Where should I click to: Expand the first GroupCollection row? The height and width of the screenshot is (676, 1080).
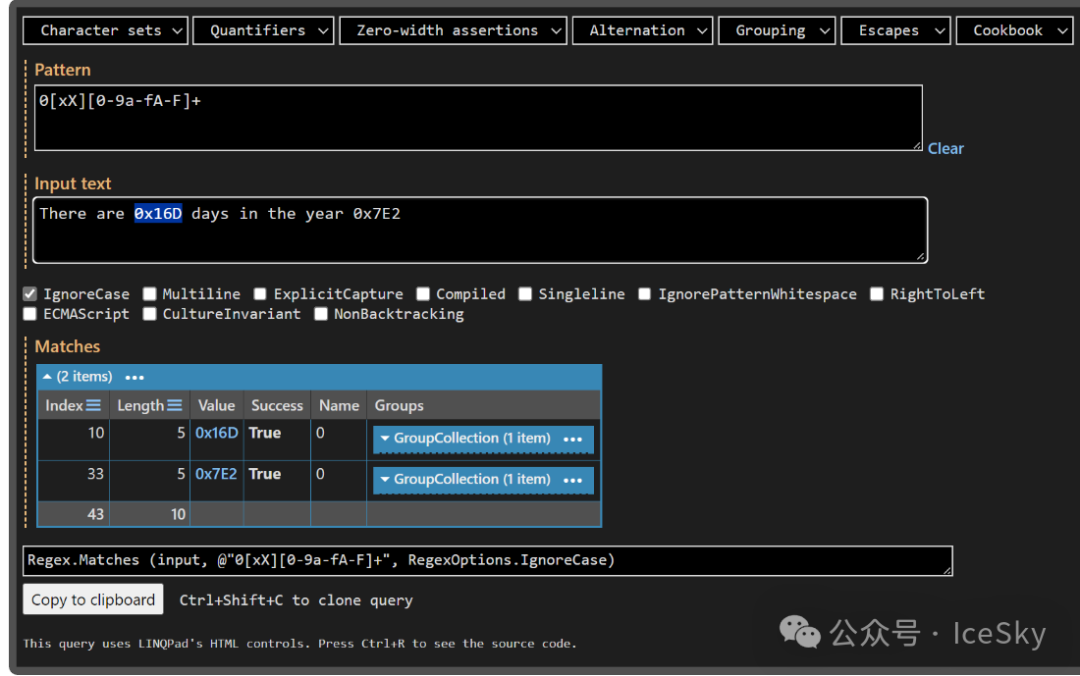click(385, 439)
